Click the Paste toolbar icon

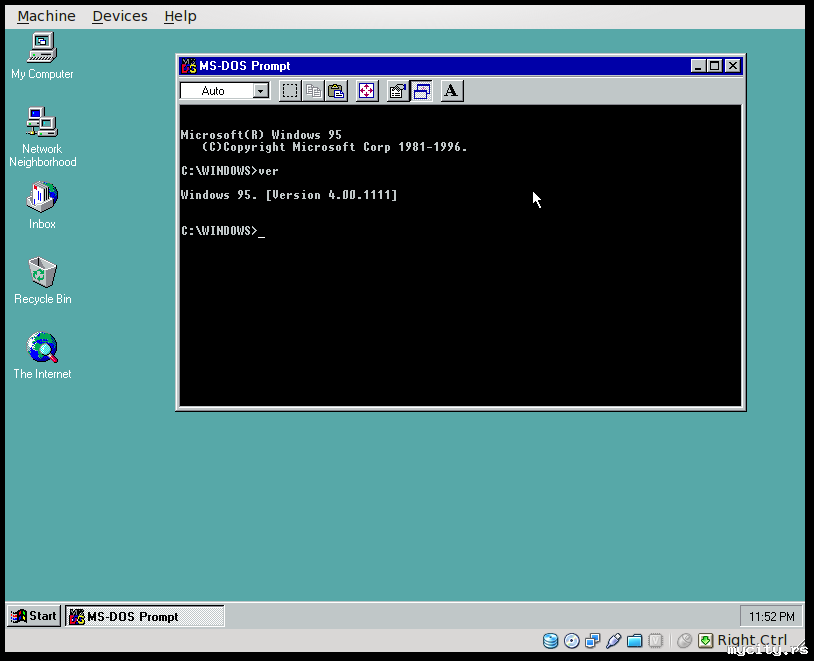pyautogui.click(x=336, y=91)
